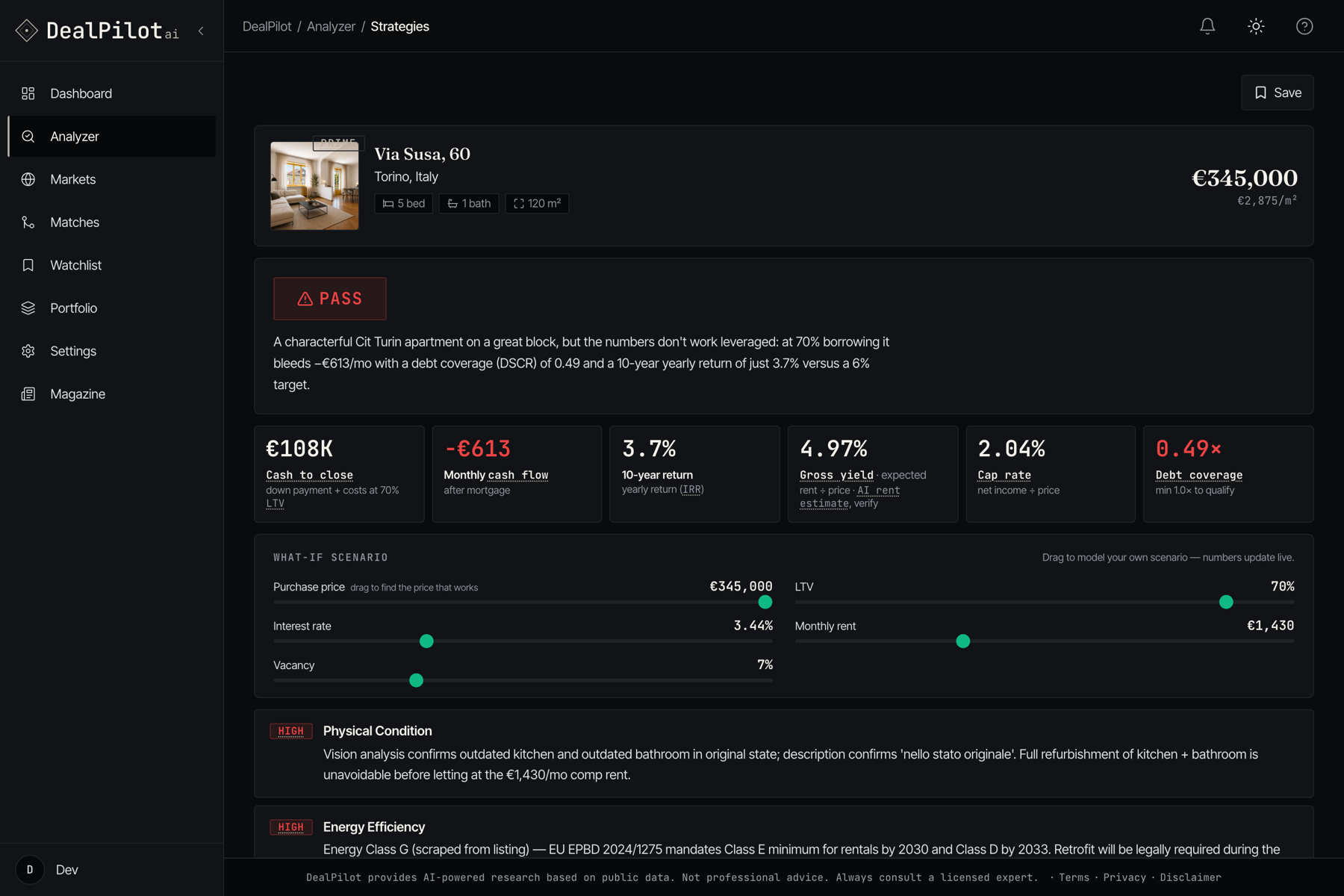Click the Analyzer magnifier icon
The height and width of the screenshot is (896, 1344).
click(x=28, y=137)
